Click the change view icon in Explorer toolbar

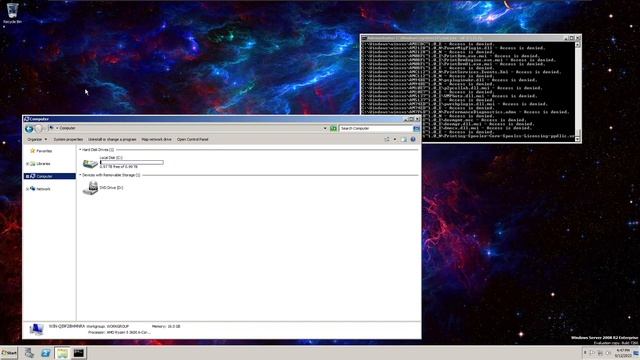click(387, 140)
